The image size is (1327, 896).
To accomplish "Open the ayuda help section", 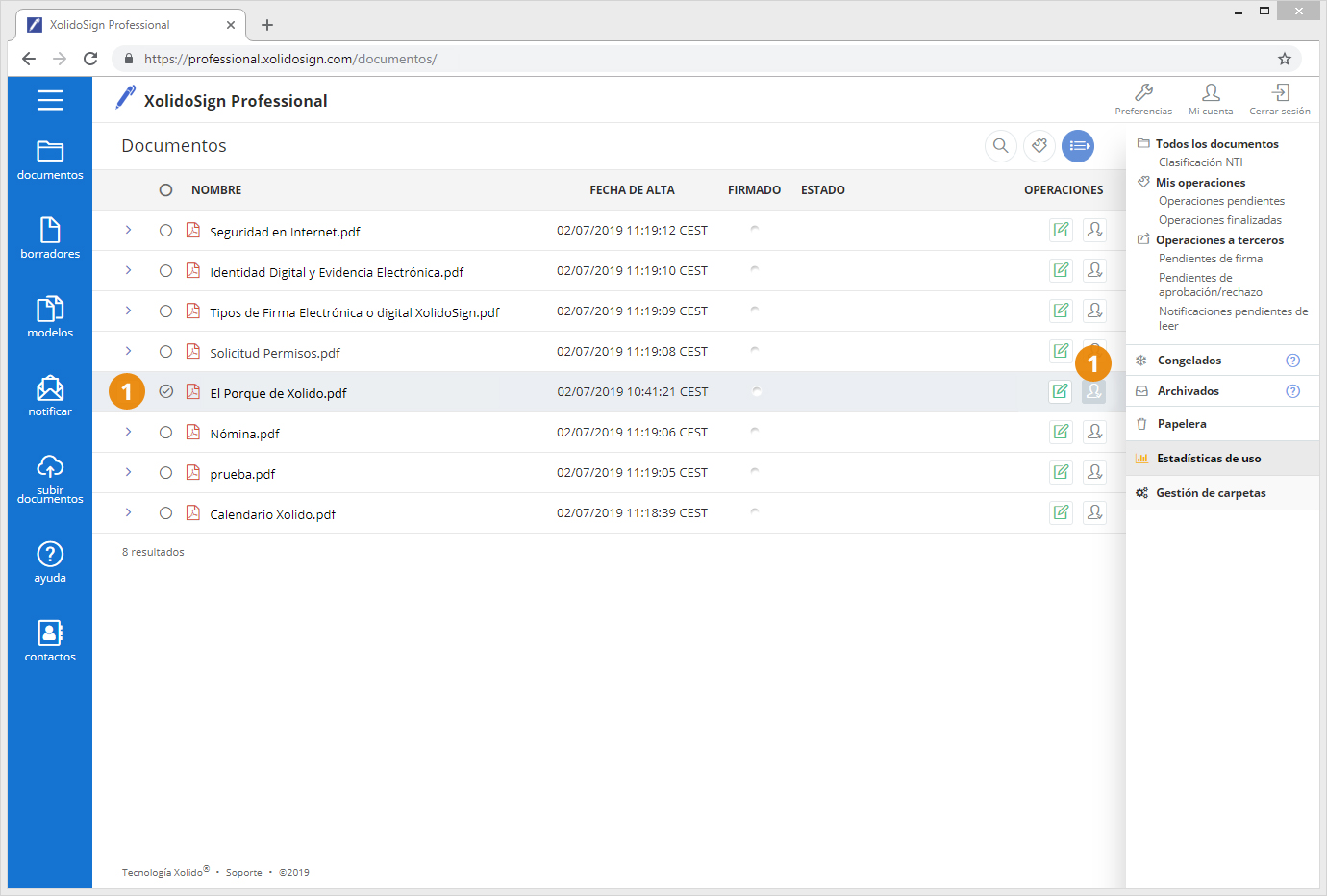I will click(x=50, y=562).
